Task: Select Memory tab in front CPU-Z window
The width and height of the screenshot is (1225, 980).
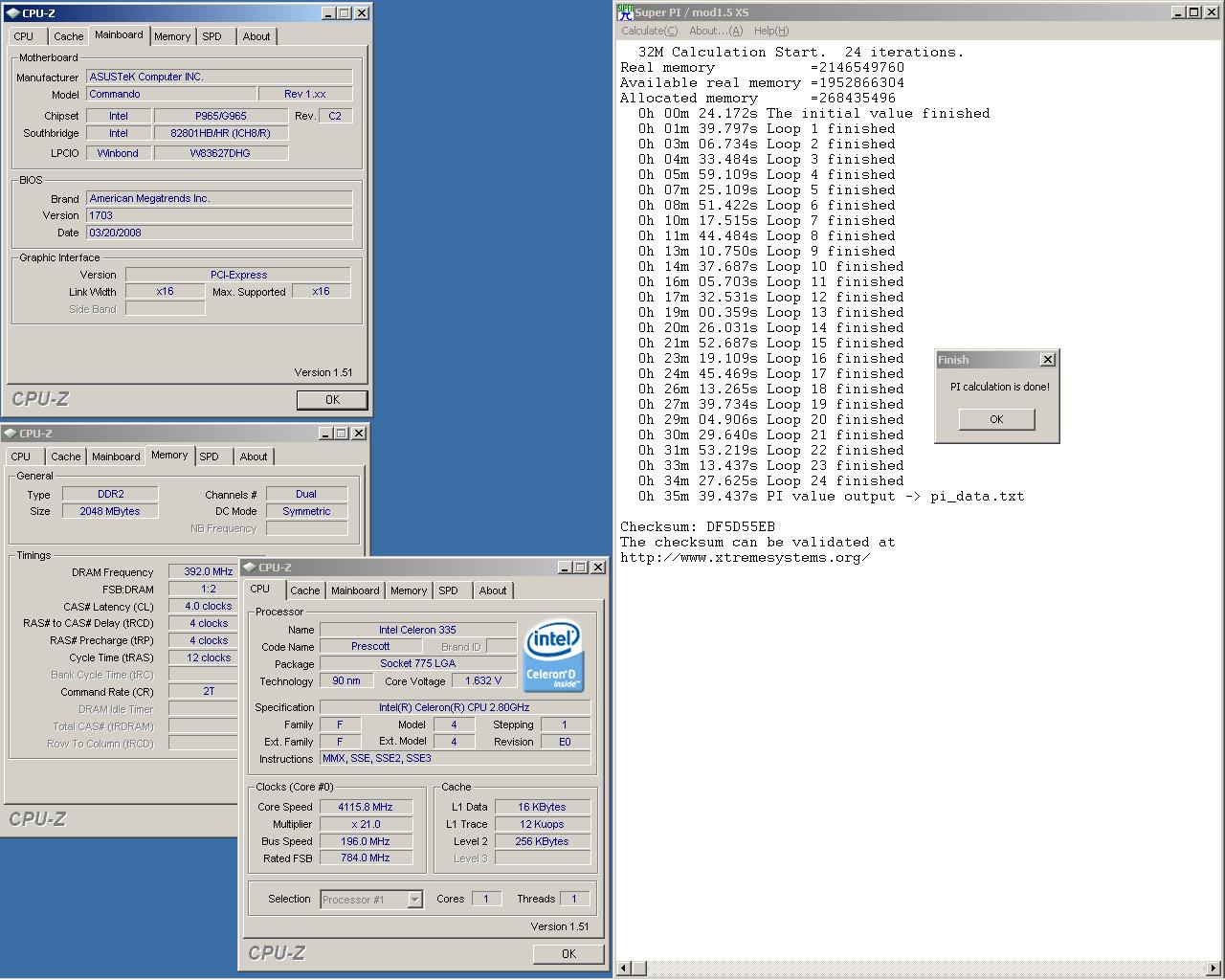Action: click(x=409, y=590)
